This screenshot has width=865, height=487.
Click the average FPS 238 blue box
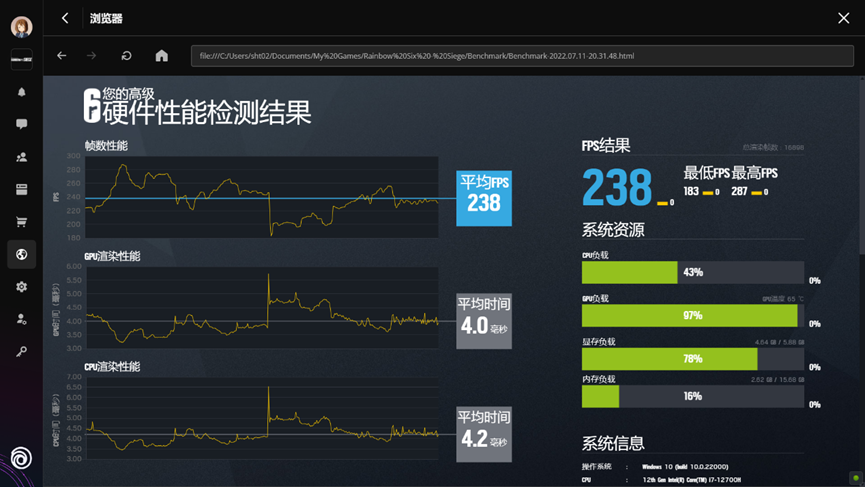[x=484, y=198]
